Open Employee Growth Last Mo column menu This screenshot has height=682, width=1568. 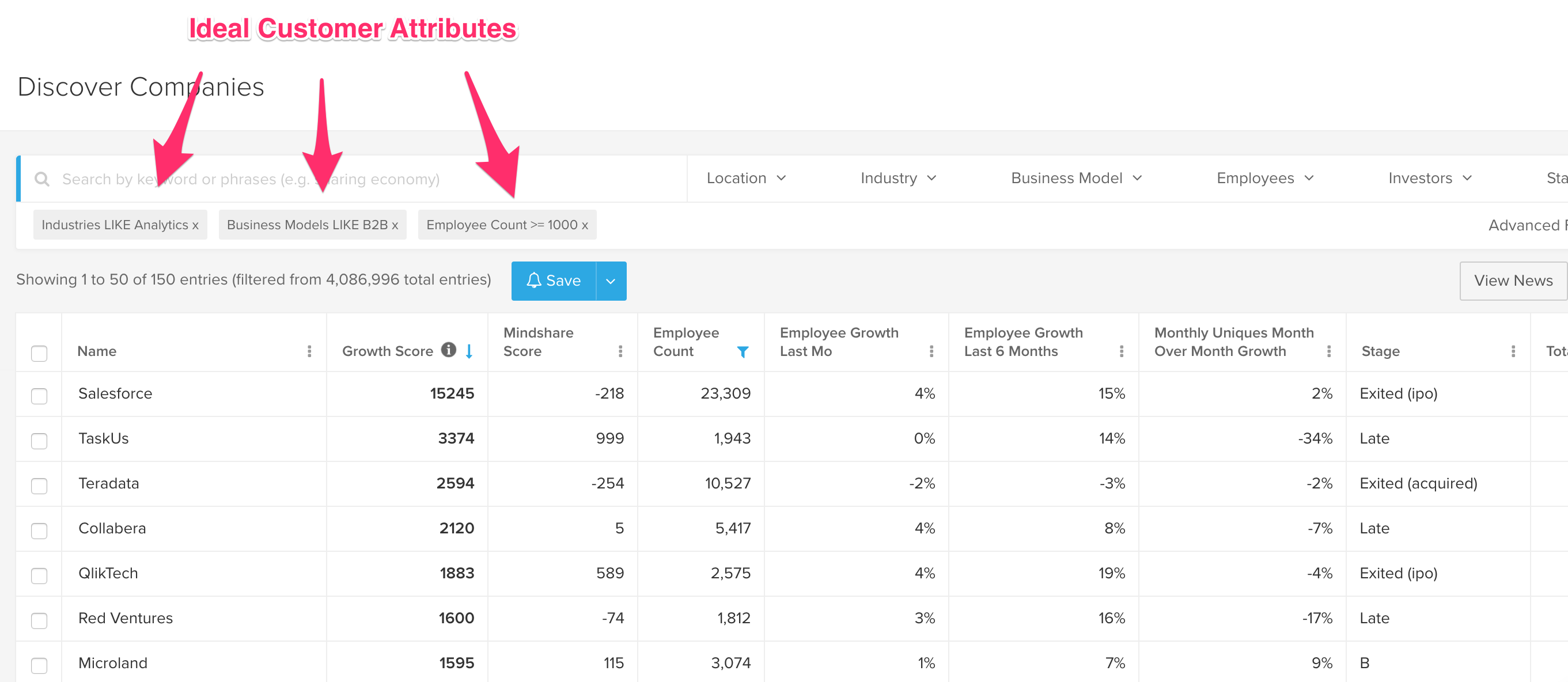pyautogui.click(x=931, y=351)
